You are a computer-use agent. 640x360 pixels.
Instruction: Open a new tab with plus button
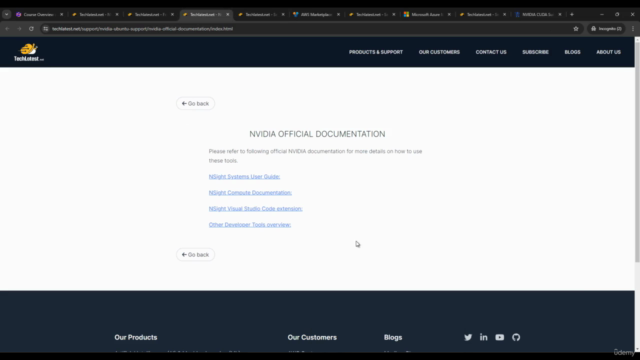point(572,14)
